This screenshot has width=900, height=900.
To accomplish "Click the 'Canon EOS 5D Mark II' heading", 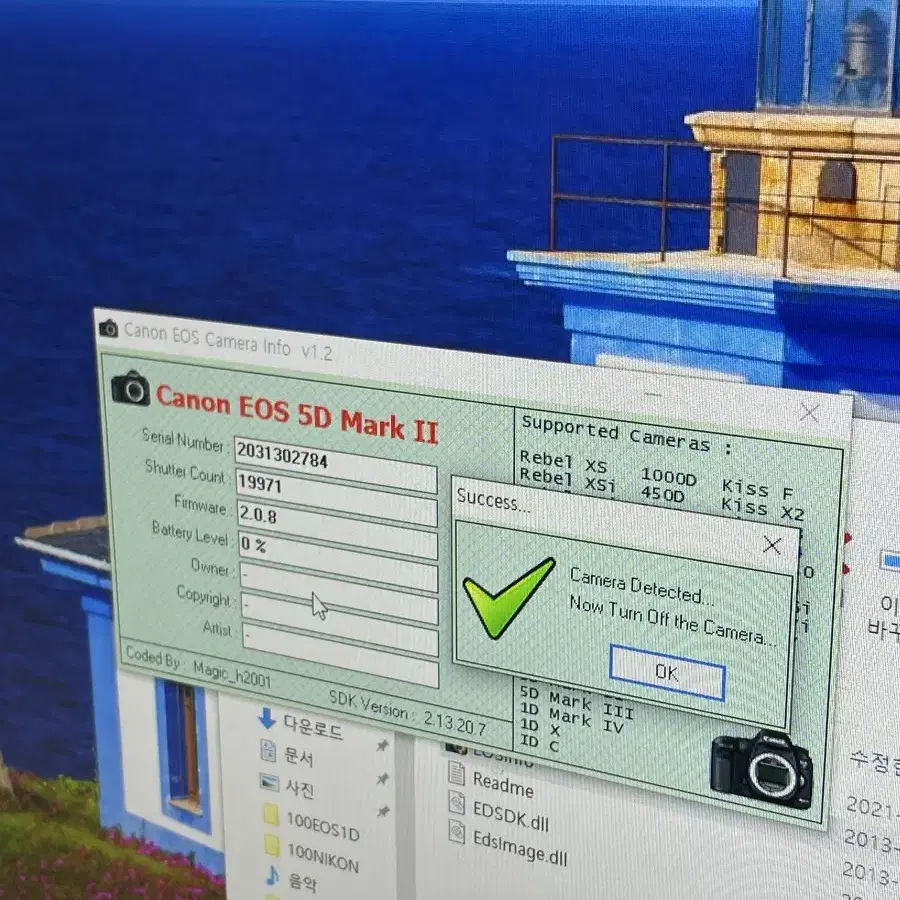I will tap(297, 413).
